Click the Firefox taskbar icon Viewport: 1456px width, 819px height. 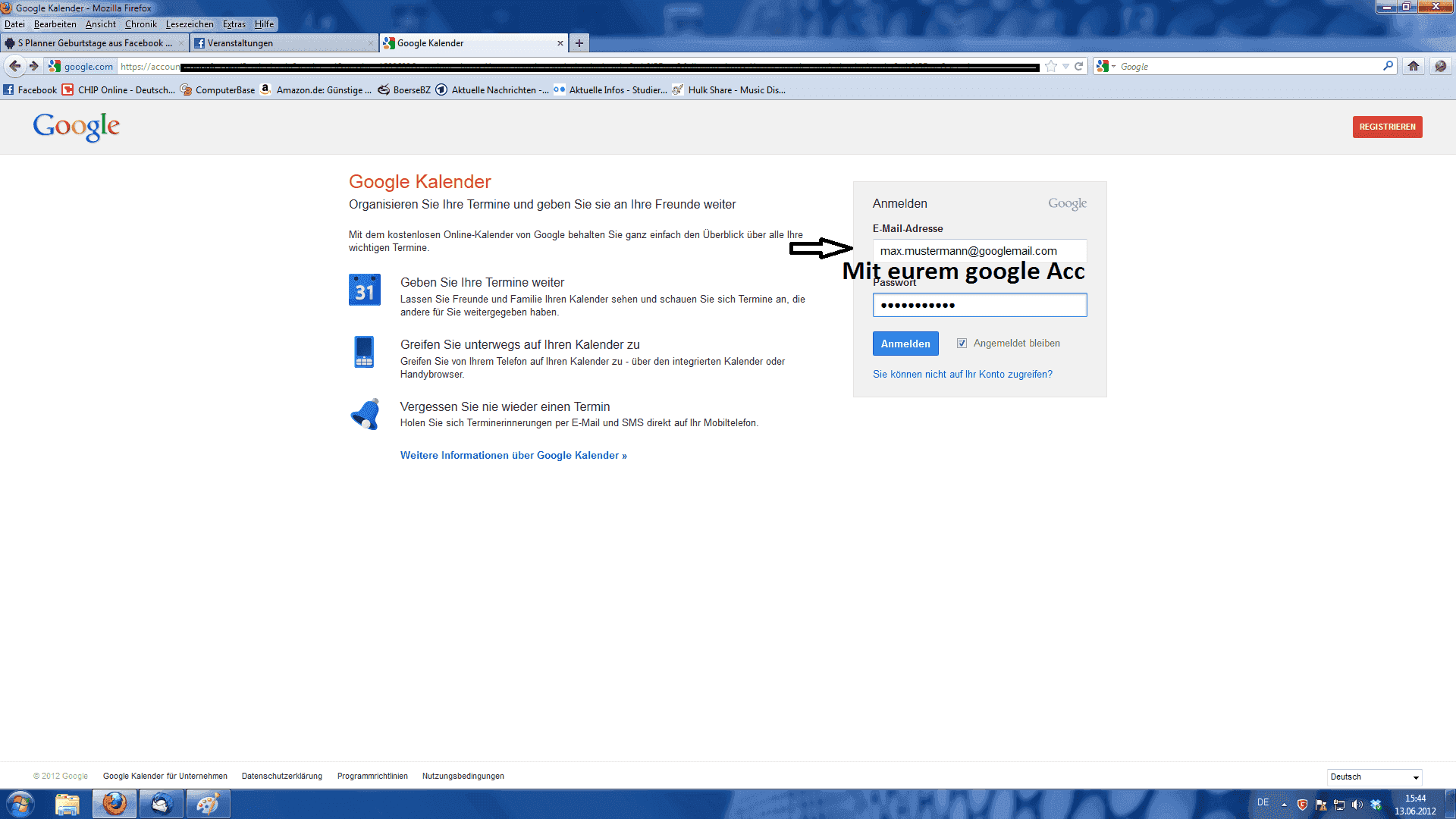[115, 805]
